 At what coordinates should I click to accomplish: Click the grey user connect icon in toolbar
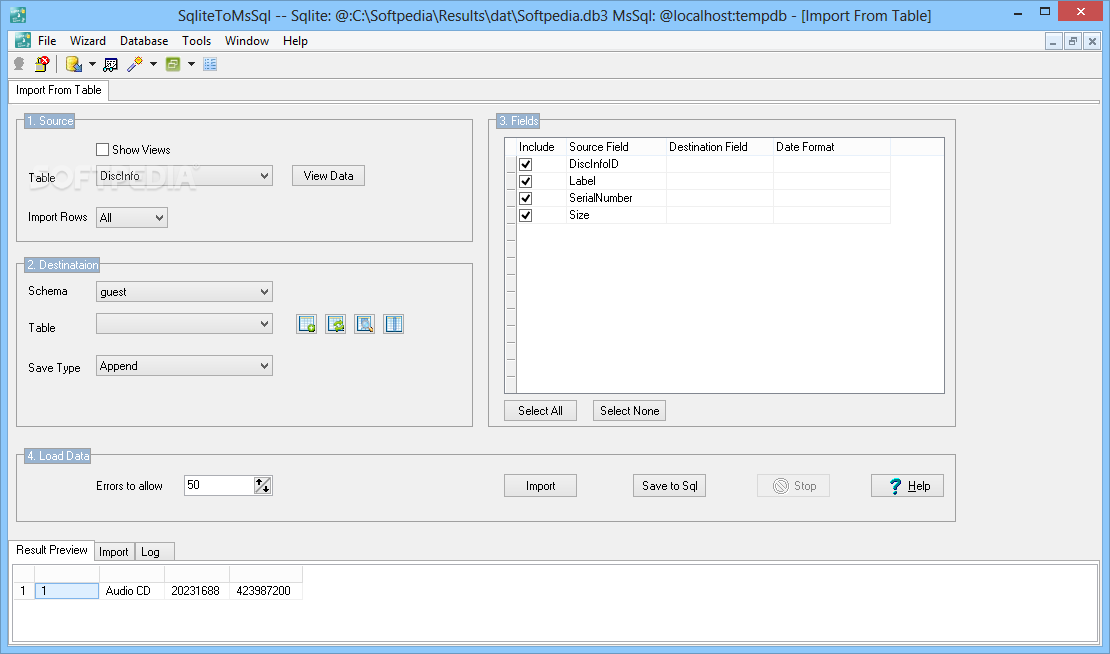(x=19, y=64)
